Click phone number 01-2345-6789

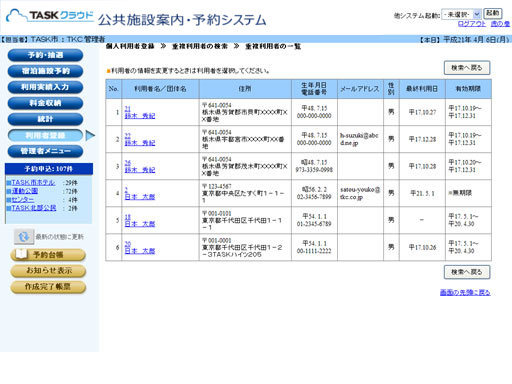pyautogui.click(x=314, y=224)
